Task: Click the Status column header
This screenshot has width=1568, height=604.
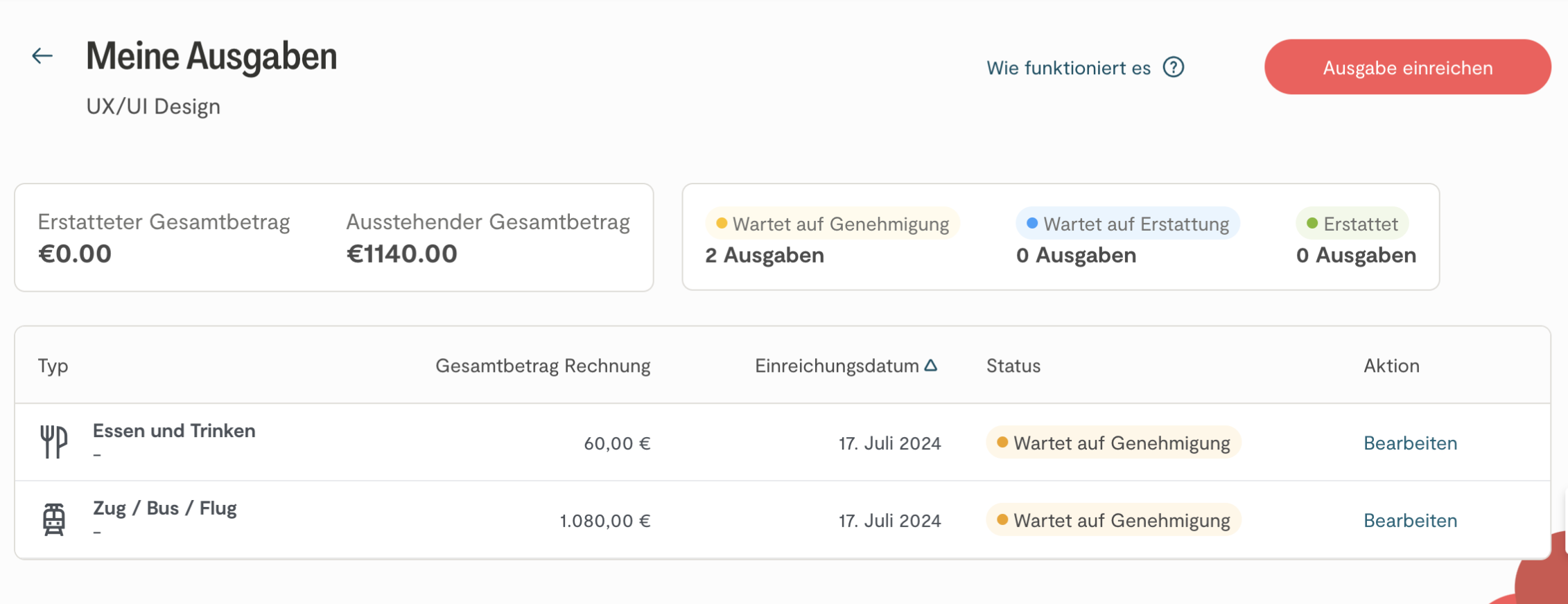Action: [x=1013, y=366]
